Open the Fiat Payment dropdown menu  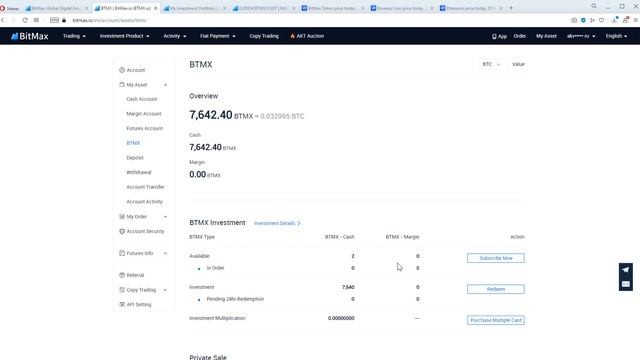coord(218,36)
